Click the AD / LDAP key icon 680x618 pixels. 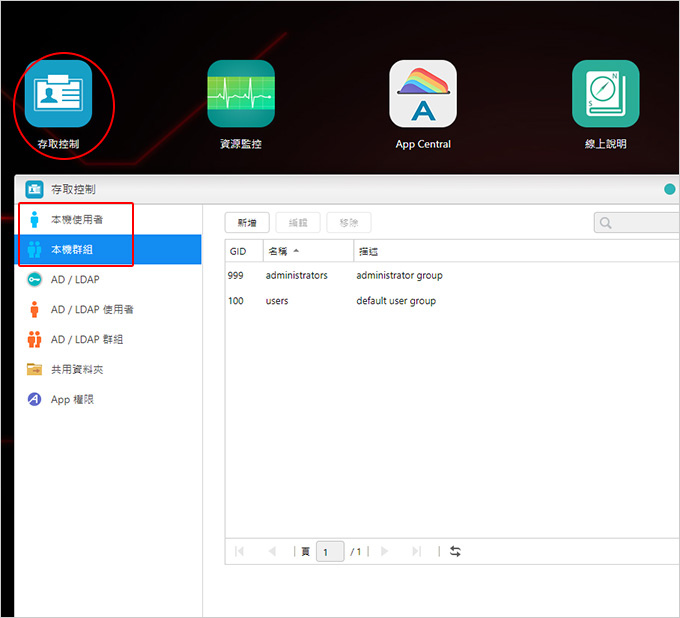coord(34,279)
